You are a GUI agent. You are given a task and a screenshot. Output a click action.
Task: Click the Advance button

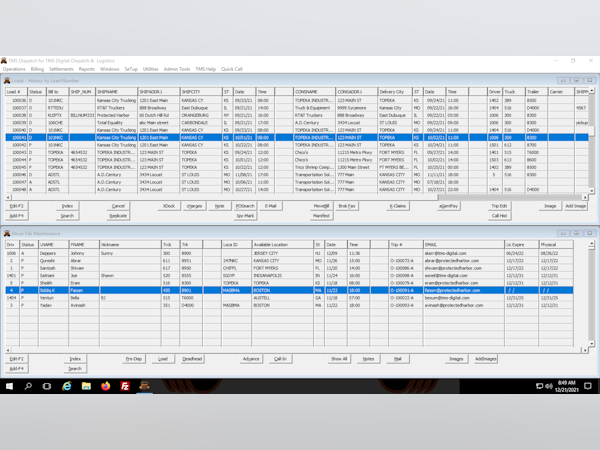click(251, 359)
